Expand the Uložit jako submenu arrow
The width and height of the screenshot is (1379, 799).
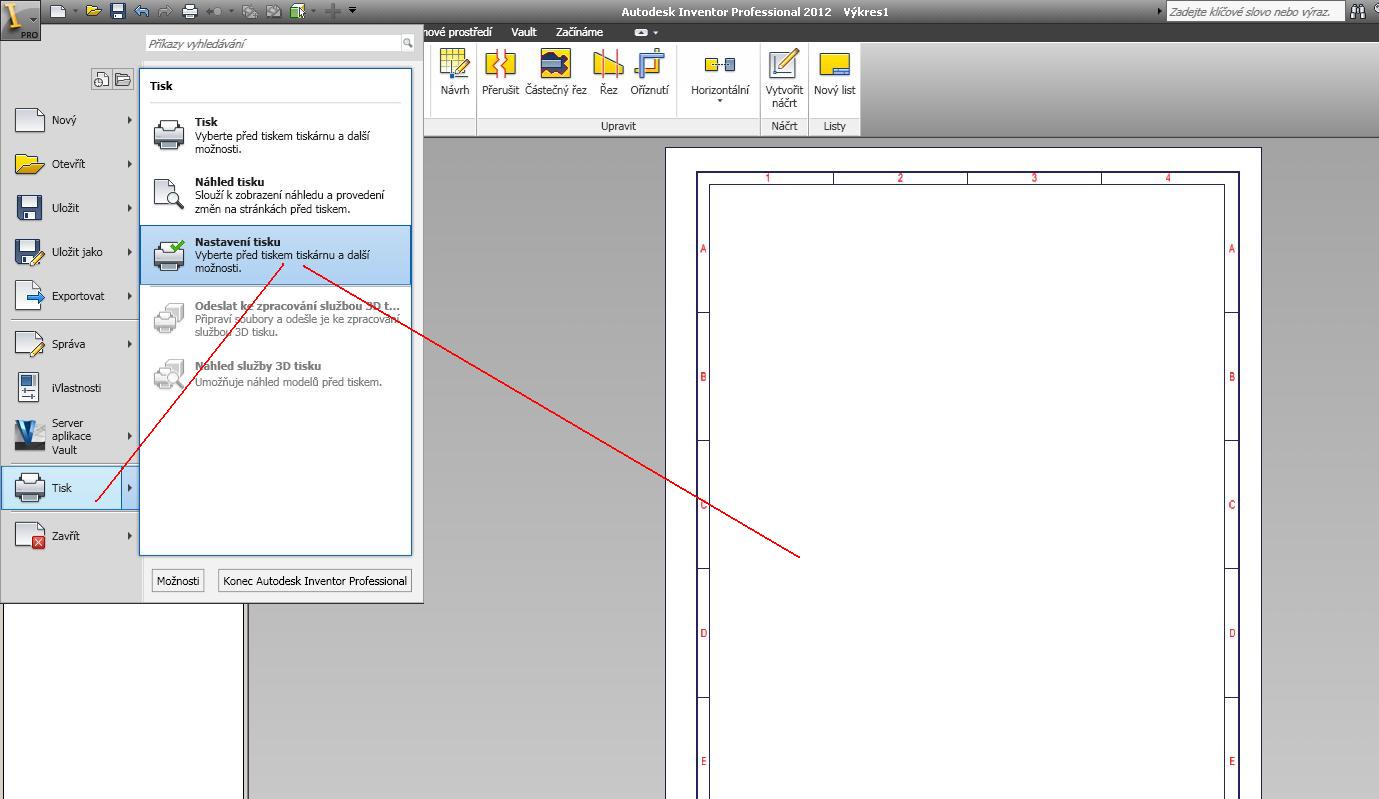click(x=130, y=252)
